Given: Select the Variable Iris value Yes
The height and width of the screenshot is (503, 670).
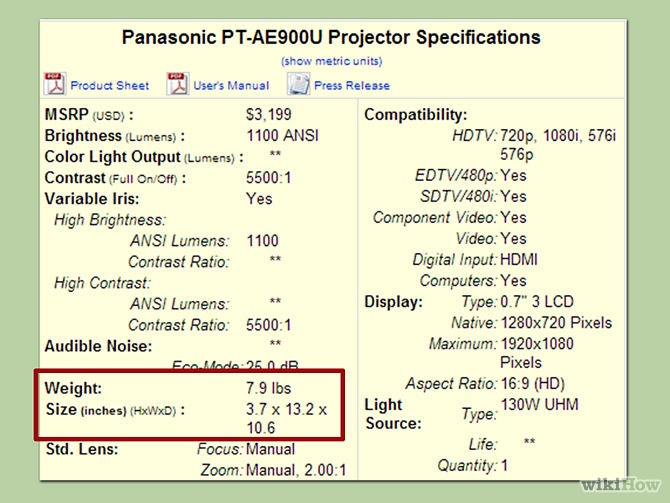Looking at the screenshot, I should coord(259,199).
